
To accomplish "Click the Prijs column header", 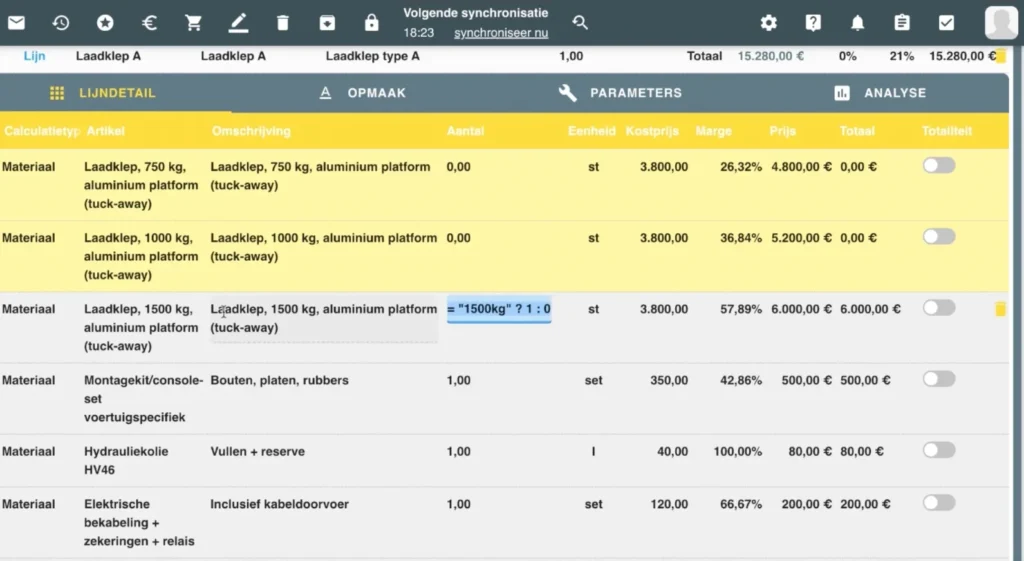I will pyautogui.click(x=782, y=131).
